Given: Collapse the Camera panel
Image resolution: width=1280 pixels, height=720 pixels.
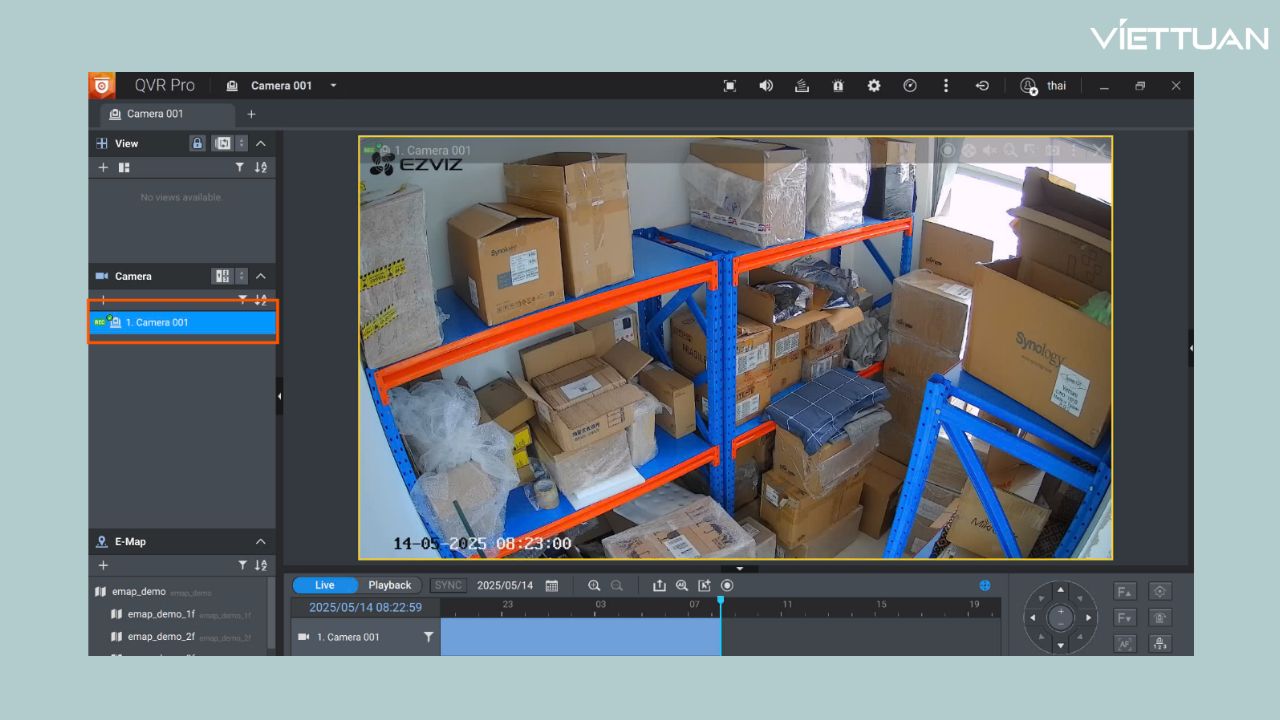Looking at the screenshot, I should [x=261, y=276].
